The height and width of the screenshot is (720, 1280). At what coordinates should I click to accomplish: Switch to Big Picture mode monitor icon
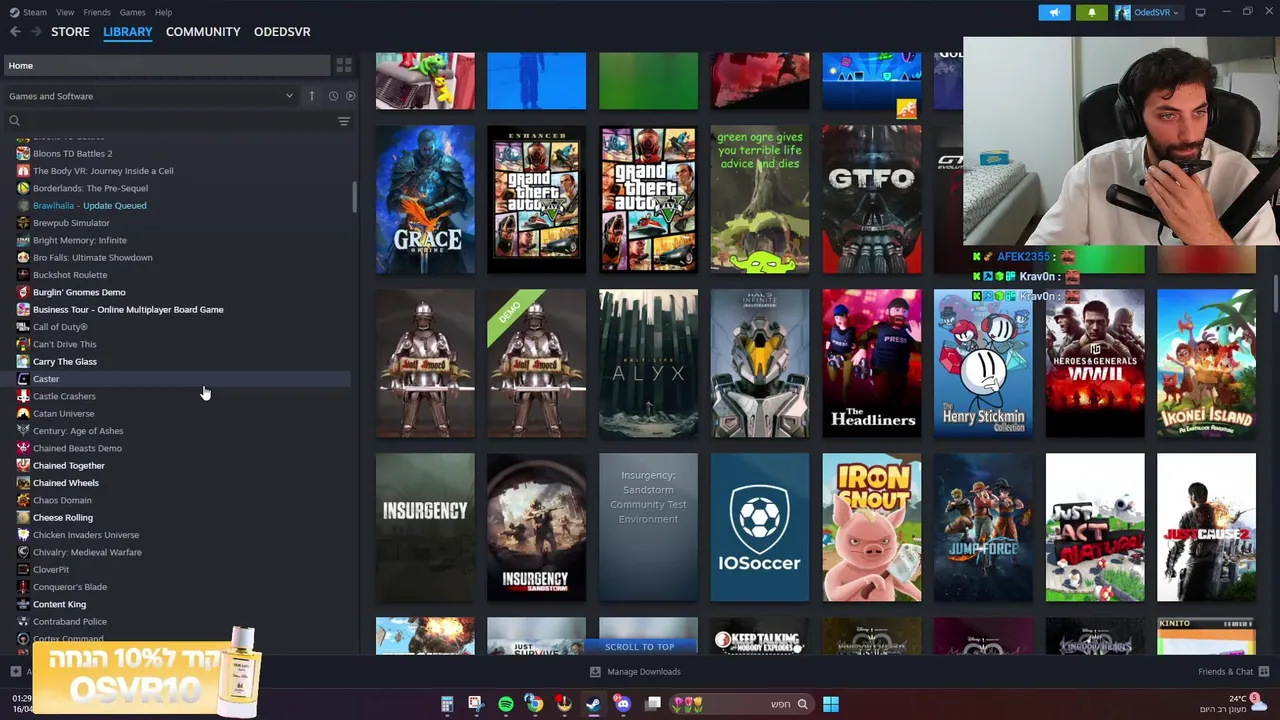coord(1200,12)
